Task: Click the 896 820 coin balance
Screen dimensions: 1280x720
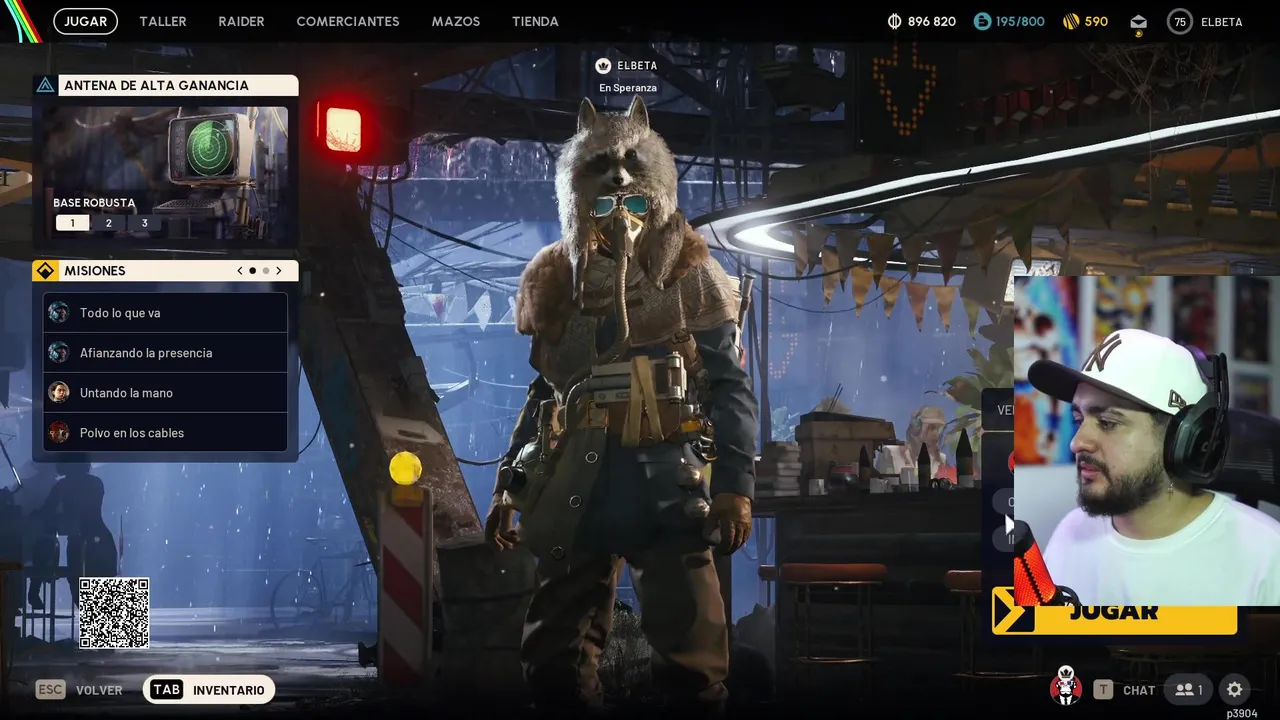Action: pyautogui.click(x=932, y=21)
